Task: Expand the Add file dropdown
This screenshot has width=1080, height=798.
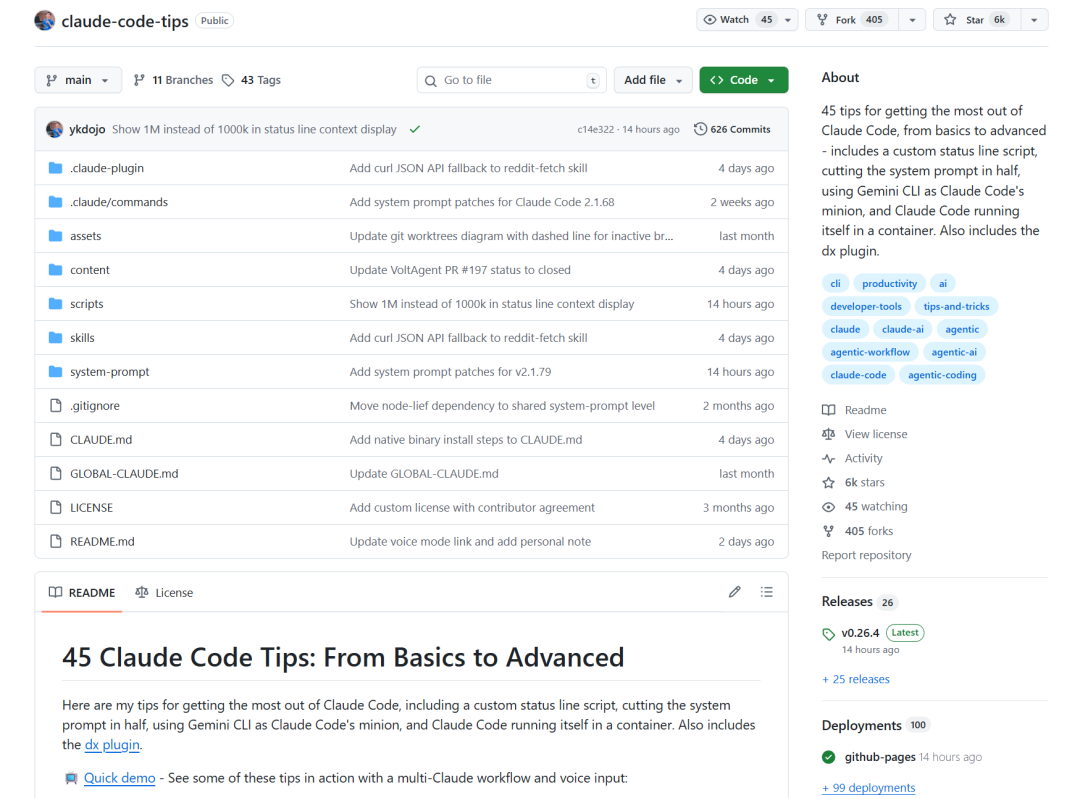Action: pos(653,81)
